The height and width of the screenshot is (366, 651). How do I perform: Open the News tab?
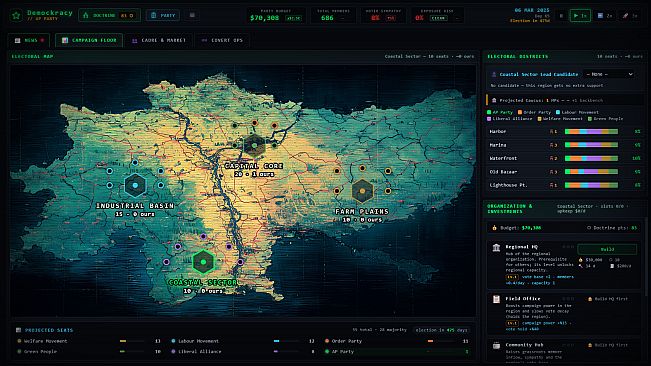coord(29,40)
